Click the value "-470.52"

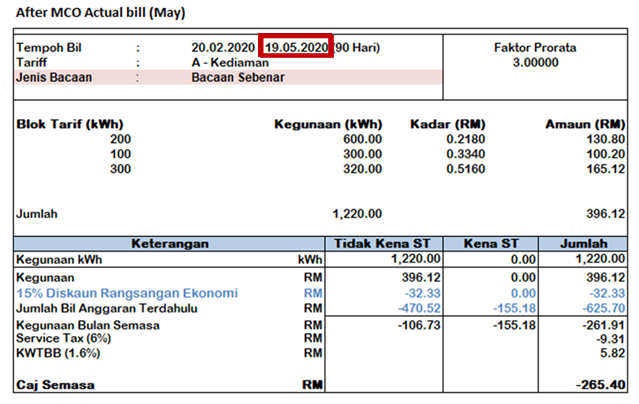[x=419, y=308]
